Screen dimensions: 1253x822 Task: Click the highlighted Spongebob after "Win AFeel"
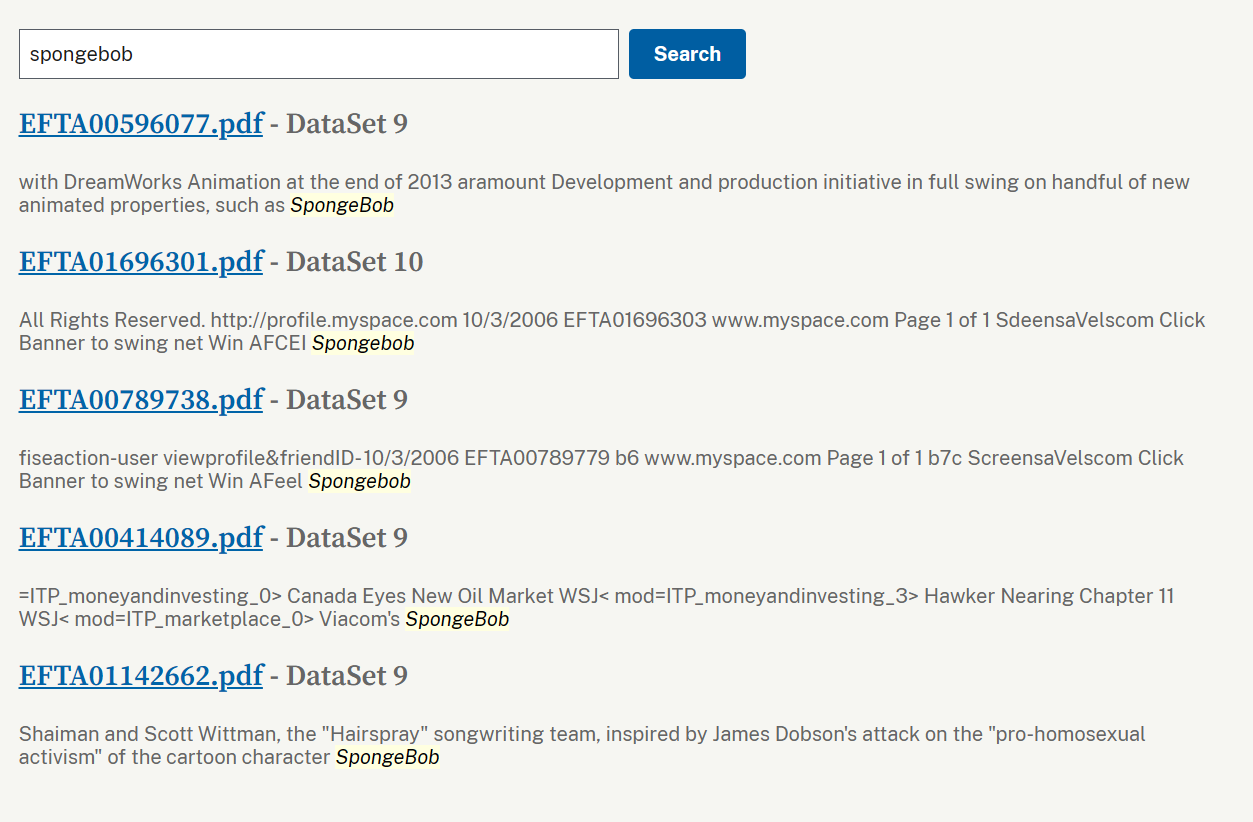click(x=359, y=481)
